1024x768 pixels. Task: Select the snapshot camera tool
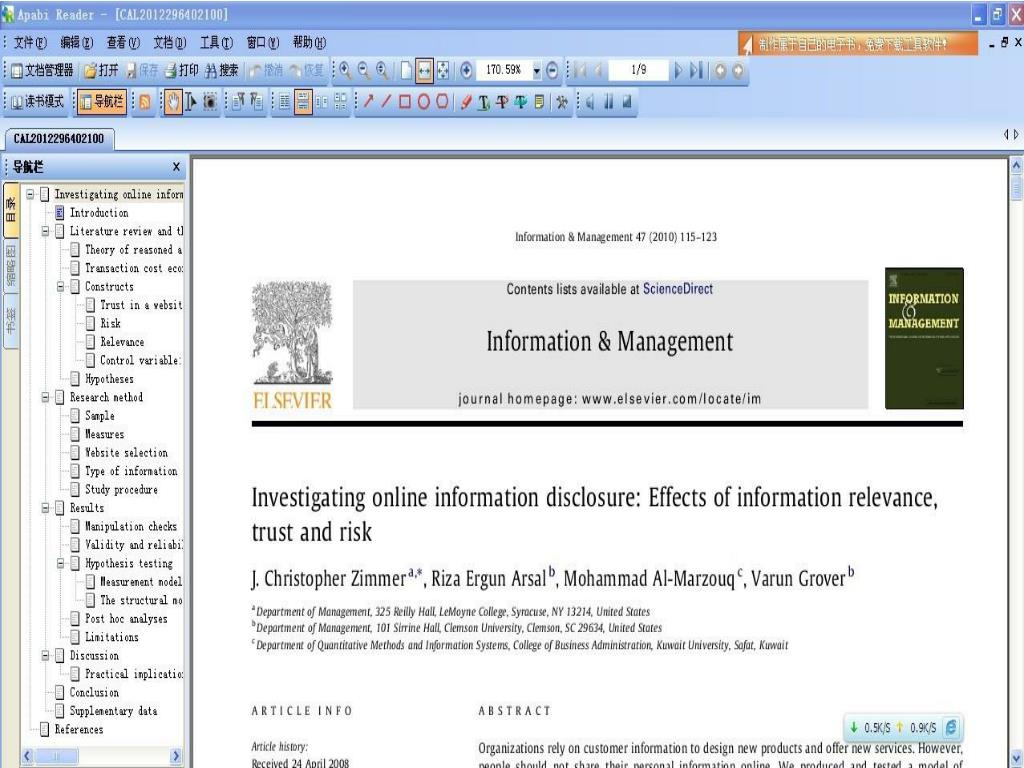pyautogui.click(x=210, y=102)
